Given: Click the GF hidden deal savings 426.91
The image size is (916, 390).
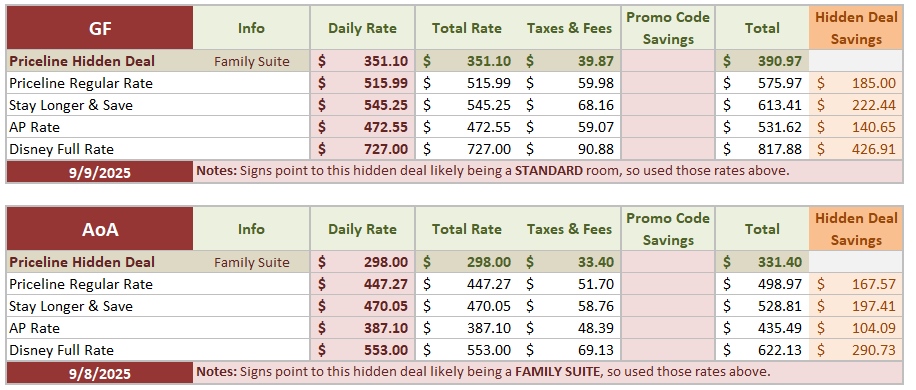Looking at the screenshot, I should (856, 149).
